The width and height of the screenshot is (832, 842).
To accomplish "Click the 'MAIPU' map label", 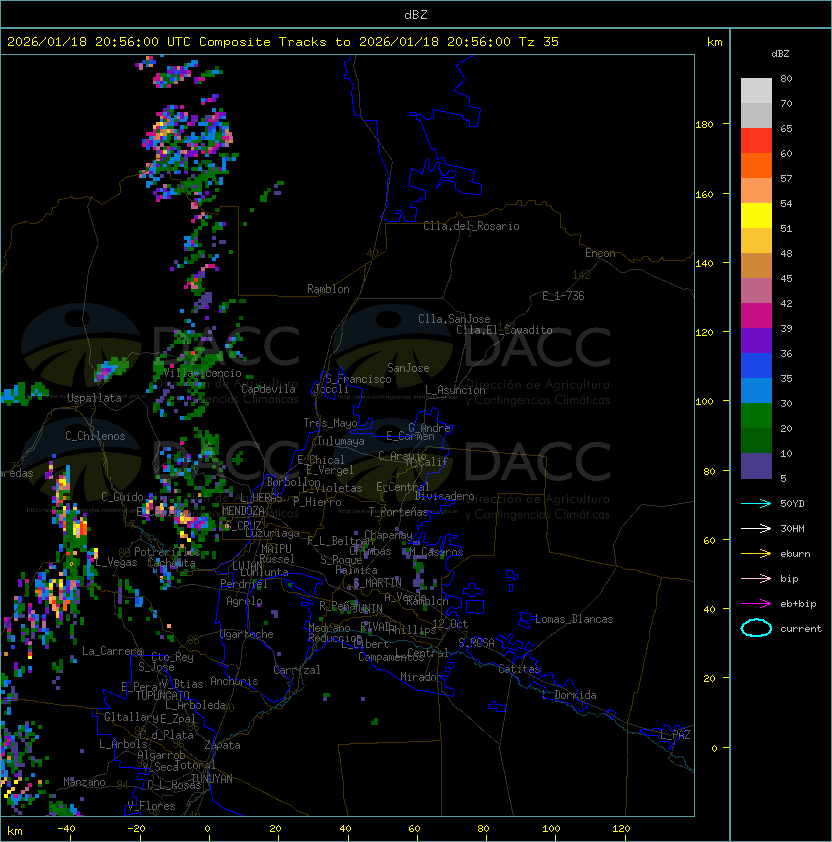I will click(276, 549).
